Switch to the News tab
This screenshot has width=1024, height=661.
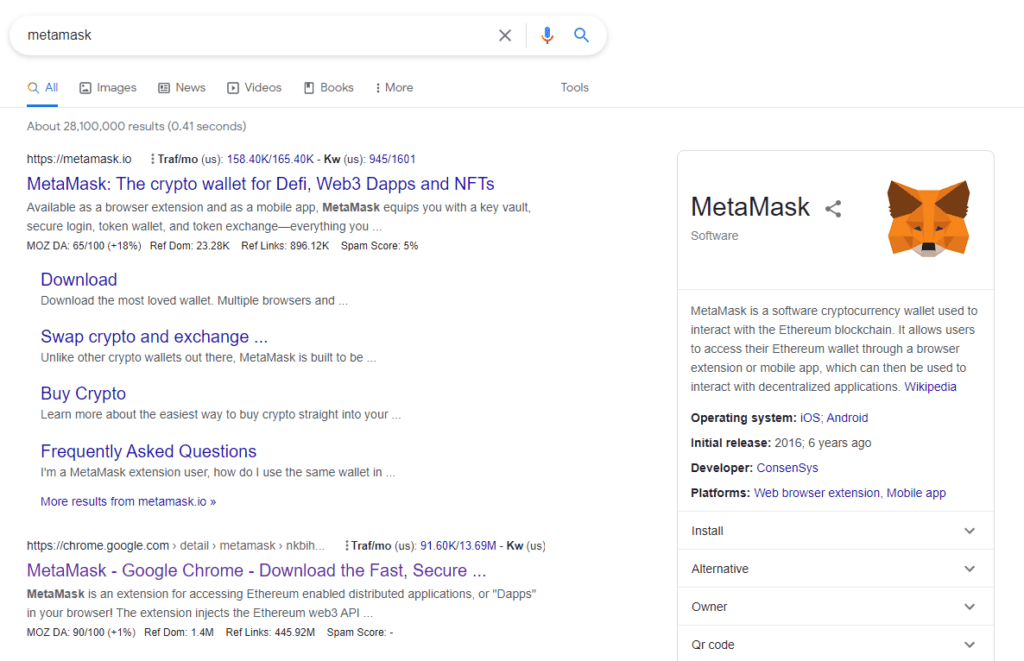(182, 88)
